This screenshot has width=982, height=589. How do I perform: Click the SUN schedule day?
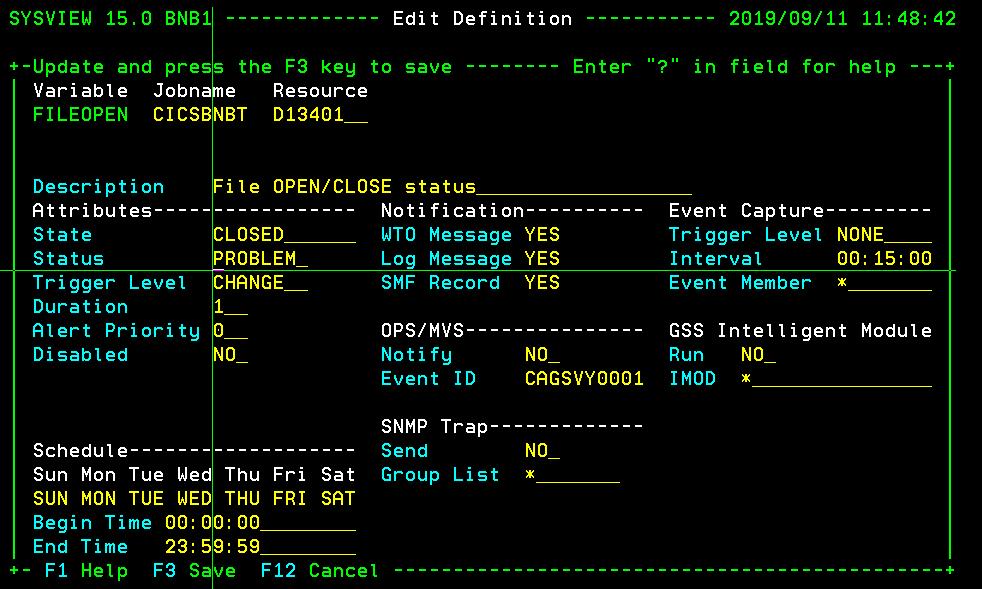point(50,498)
